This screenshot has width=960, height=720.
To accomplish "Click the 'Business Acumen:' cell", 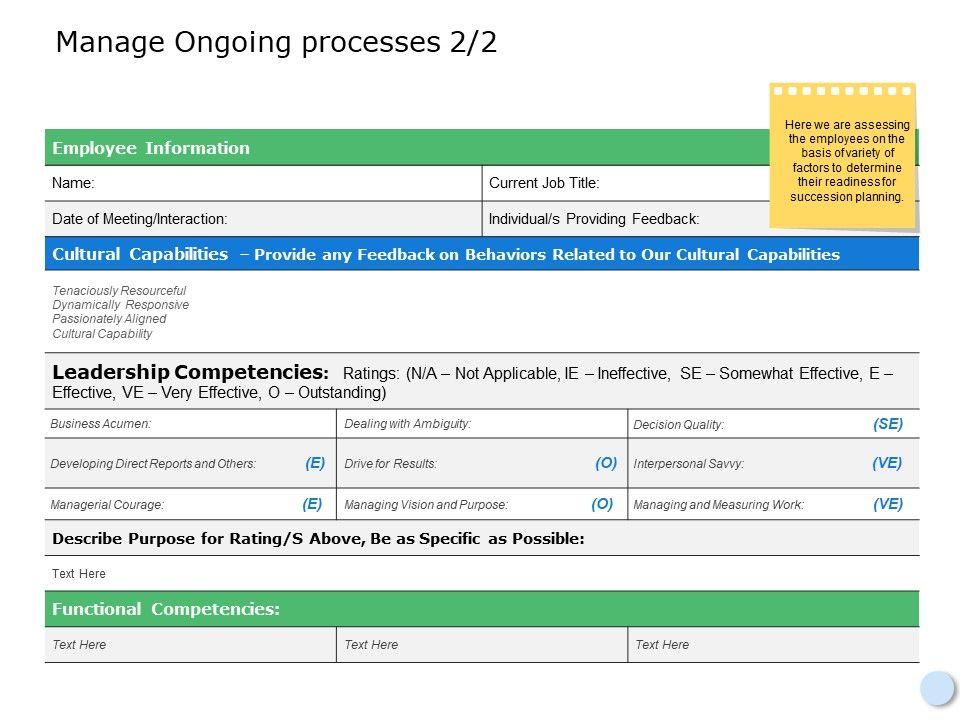I will tap(190, 424).
